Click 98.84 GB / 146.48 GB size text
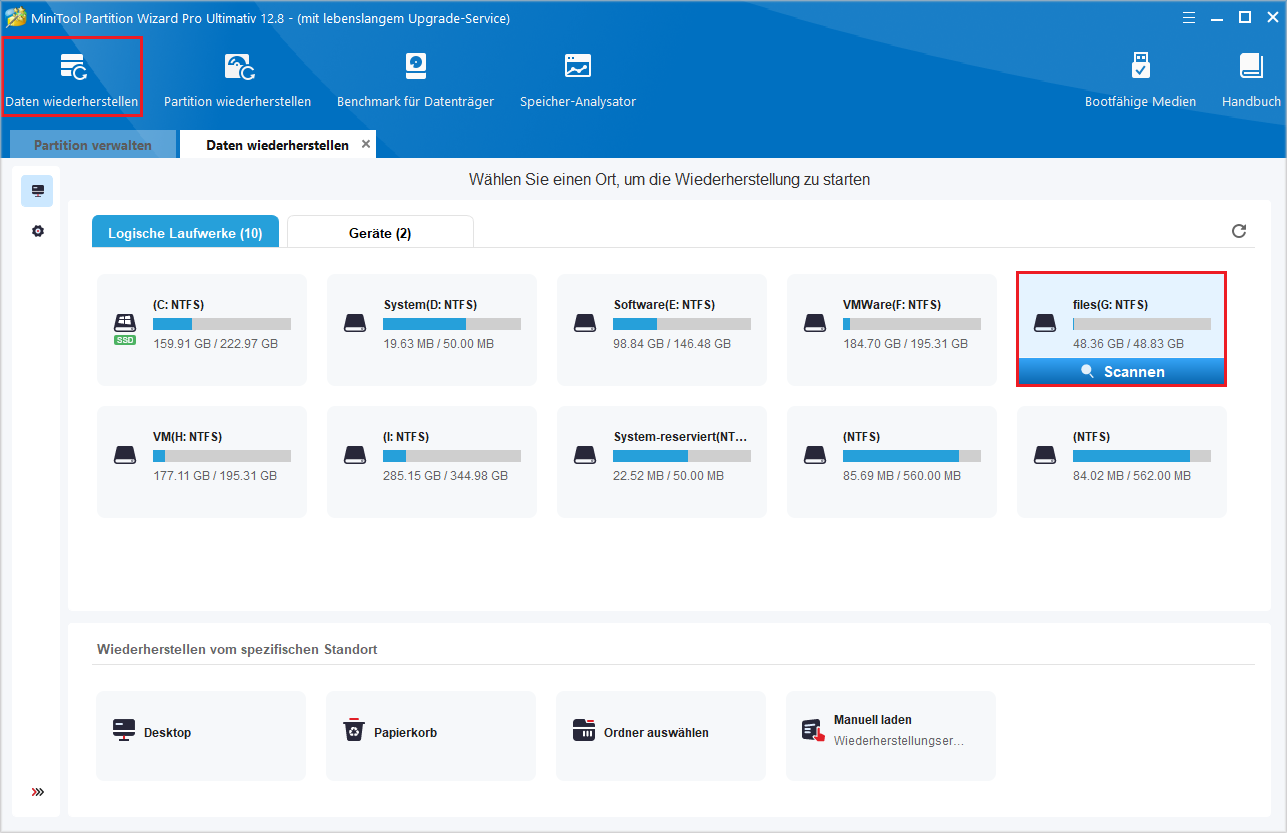This screenshot has height=833, width=1287. click(672, 344)
